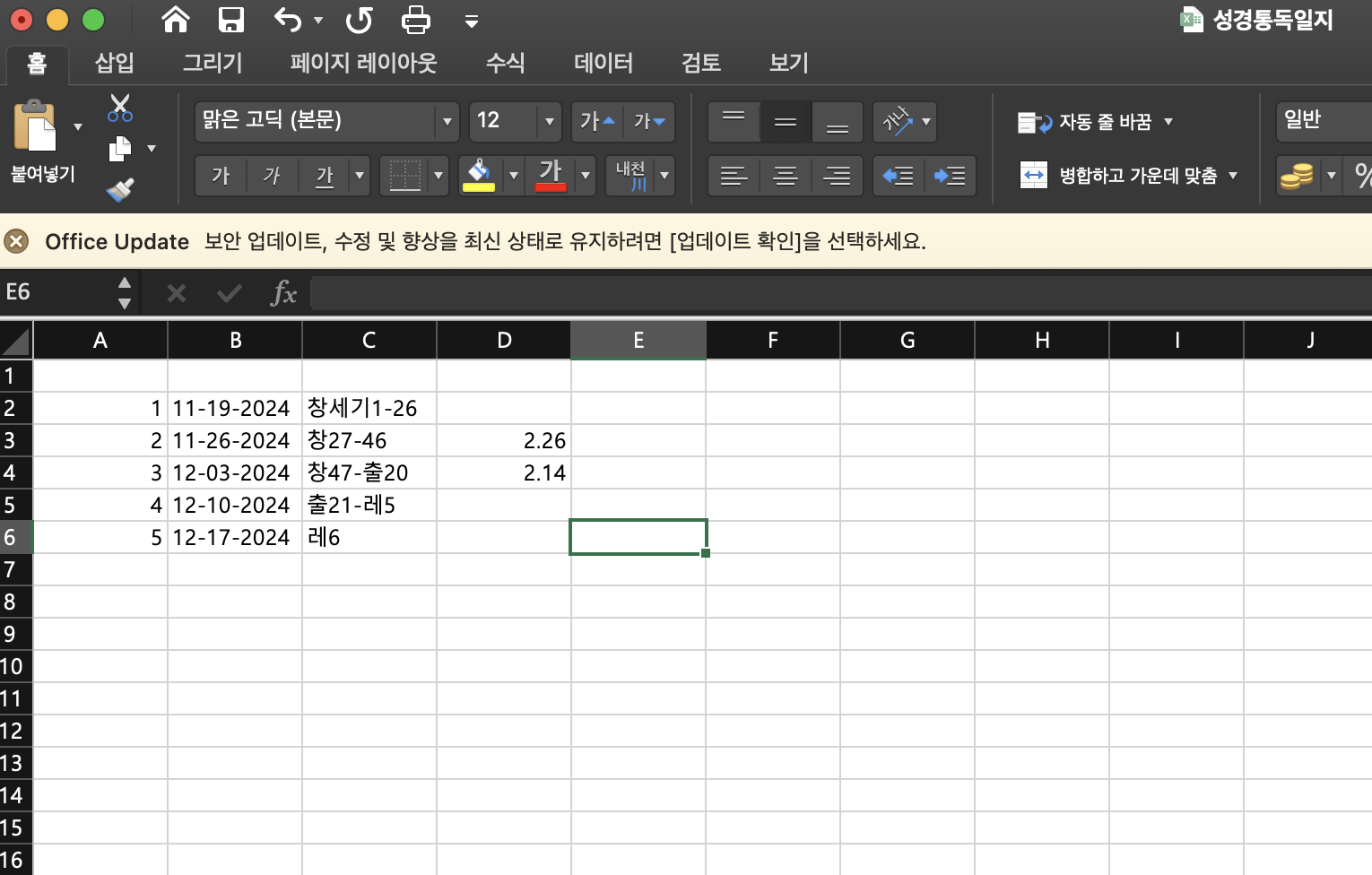Open the 삽입 tab
Image resolution: width=1372 pixels, height=875 pixels.
[x=115, y=63]
